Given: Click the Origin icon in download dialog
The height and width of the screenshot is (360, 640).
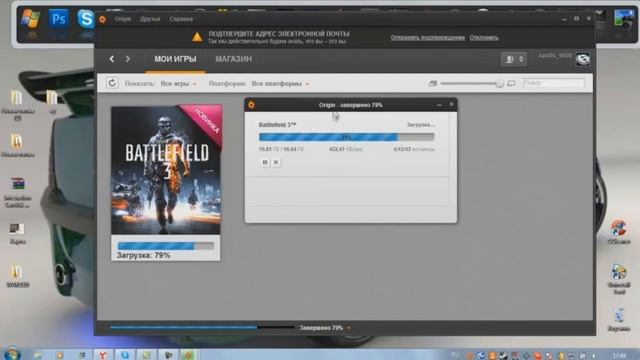Looking at the screenshot, I should pyautogui.click(x=251, y=105).
